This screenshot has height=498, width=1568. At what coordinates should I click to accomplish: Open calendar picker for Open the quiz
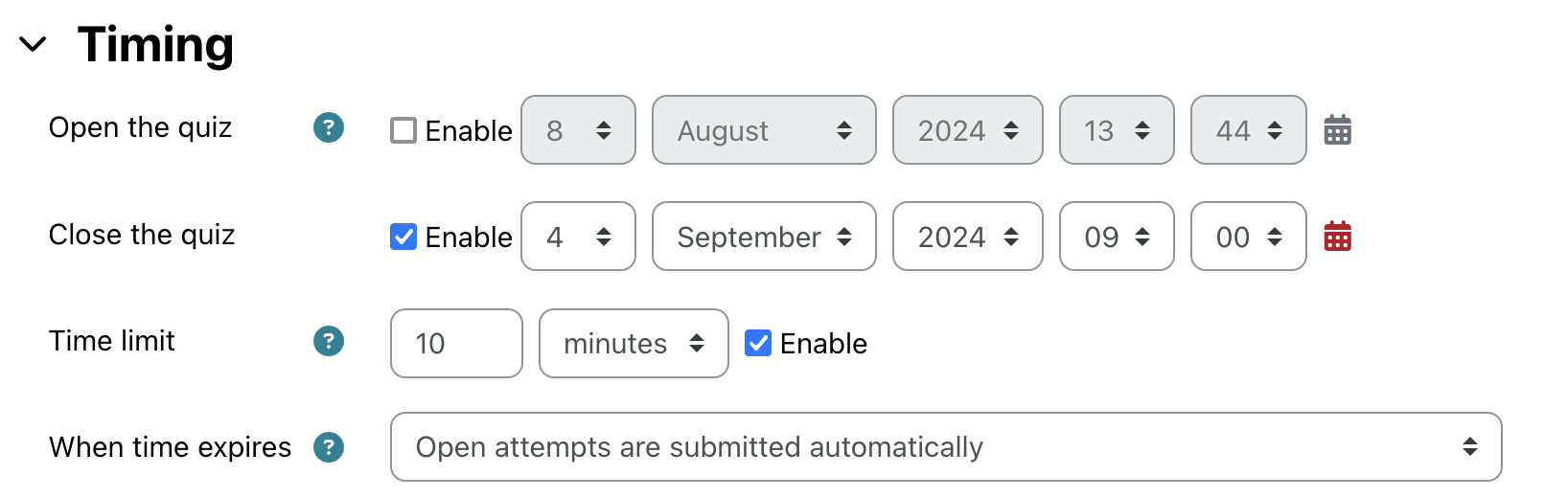pos(1337,129)
